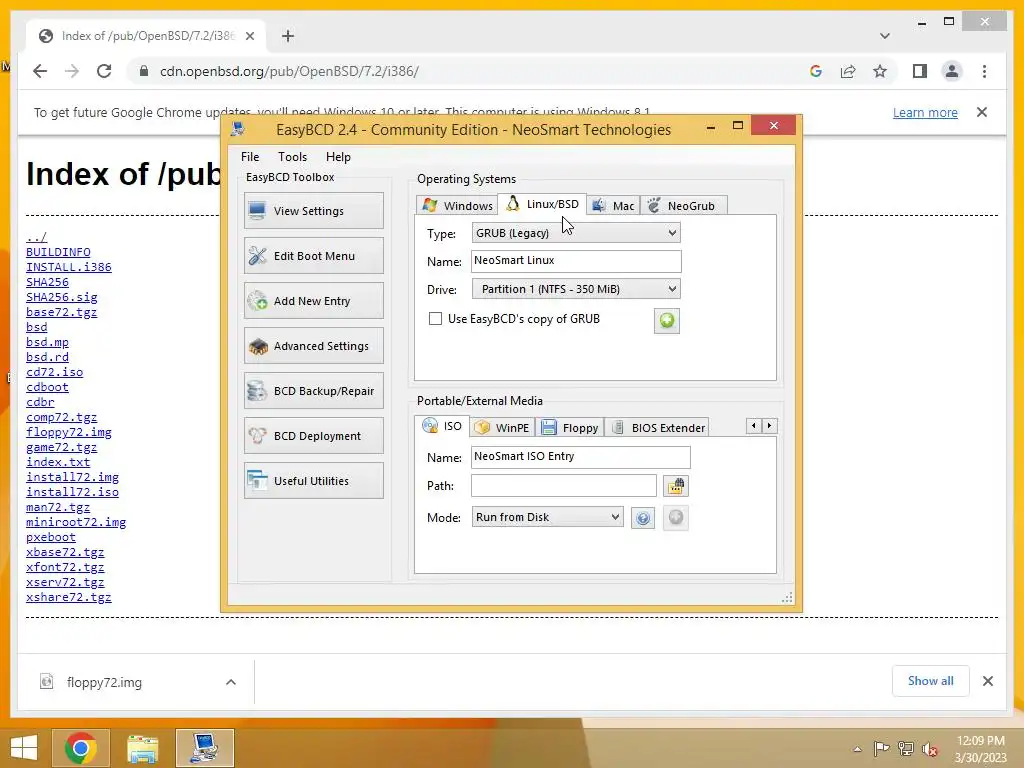Open Useful Utilities in EasyBCD

click(x=313, y=481)
